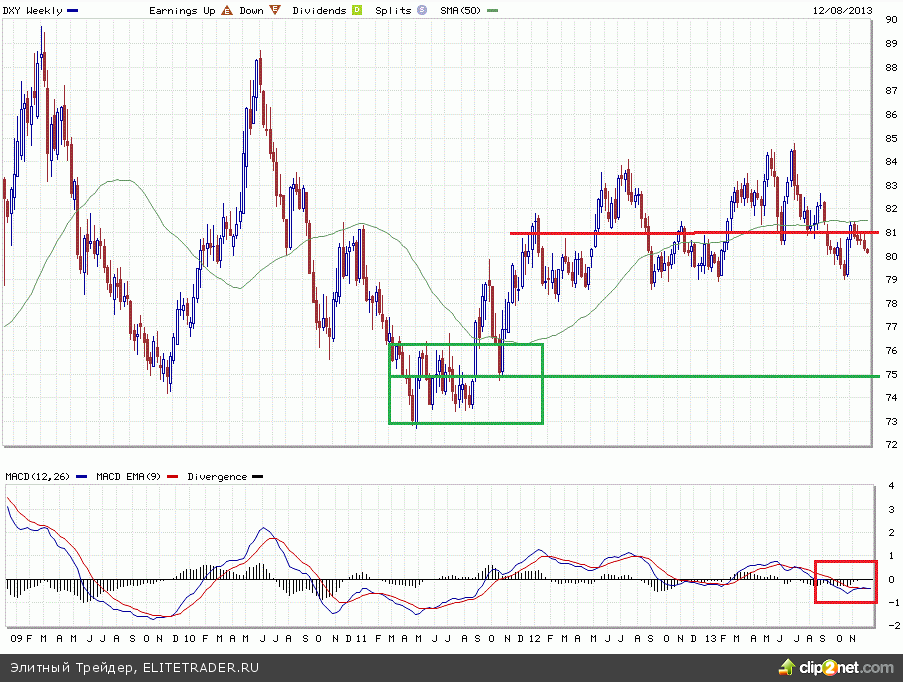Click the 12/08/2013 date label
Screen dimensions: 903x682
click(x=842, y=10)
